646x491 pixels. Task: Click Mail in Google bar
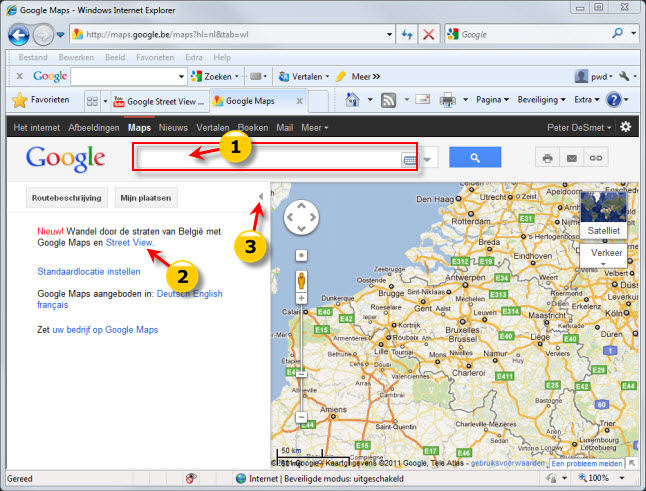tap(285, 128)
